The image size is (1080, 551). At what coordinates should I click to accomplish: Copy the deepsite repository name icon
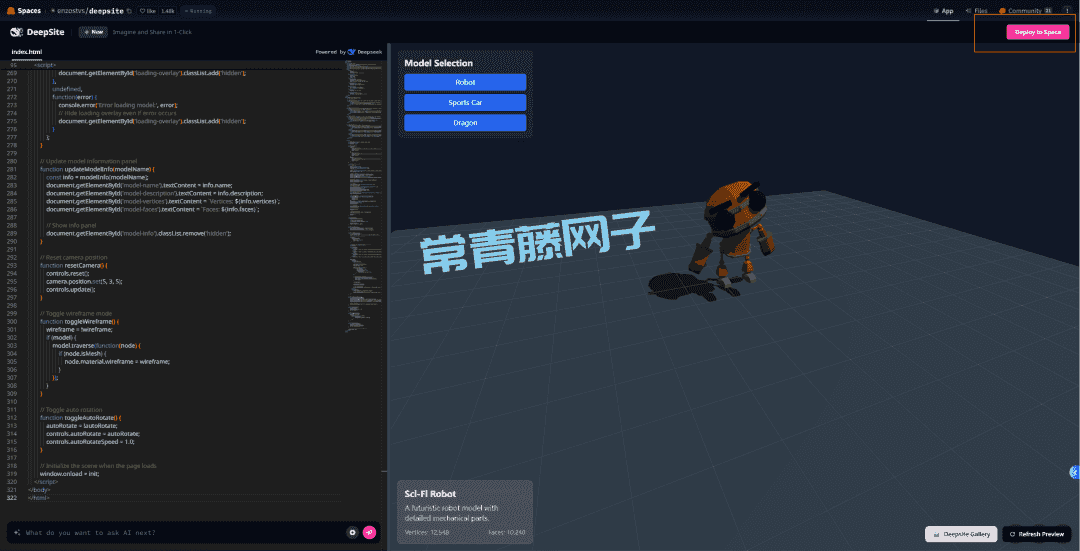click(129, 11)
